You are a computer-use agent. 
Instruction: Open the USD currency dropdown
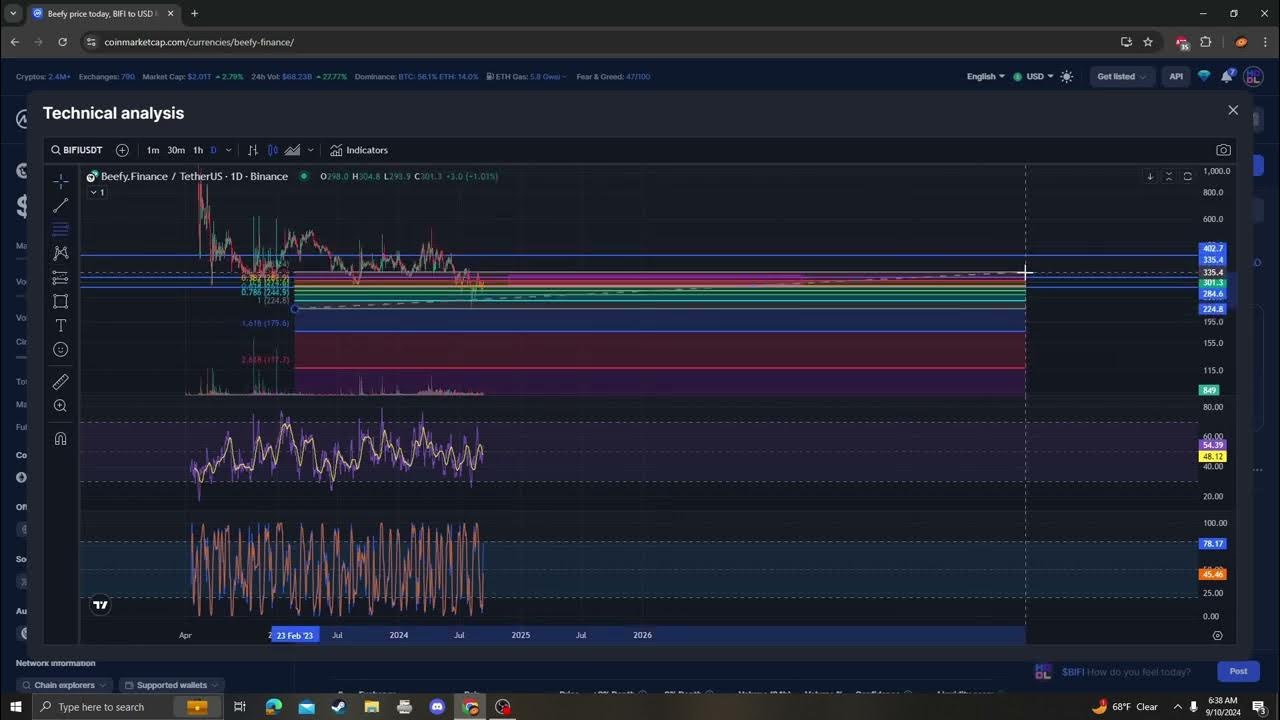(x=1033, y=76)
